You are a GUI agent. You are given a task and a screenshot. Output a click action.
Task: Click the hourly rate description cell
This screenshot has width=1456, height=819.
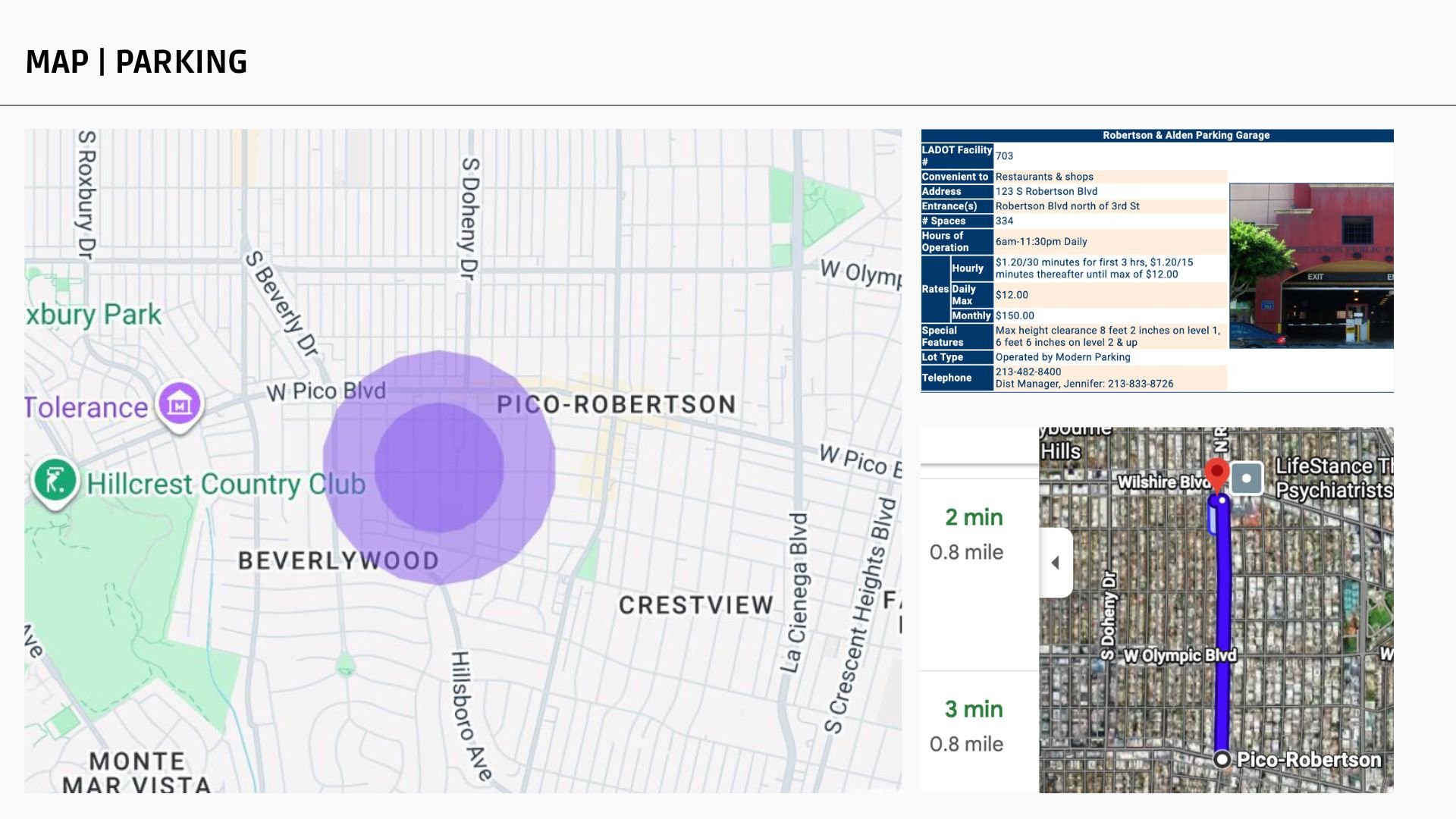(x=1110, y=268)
